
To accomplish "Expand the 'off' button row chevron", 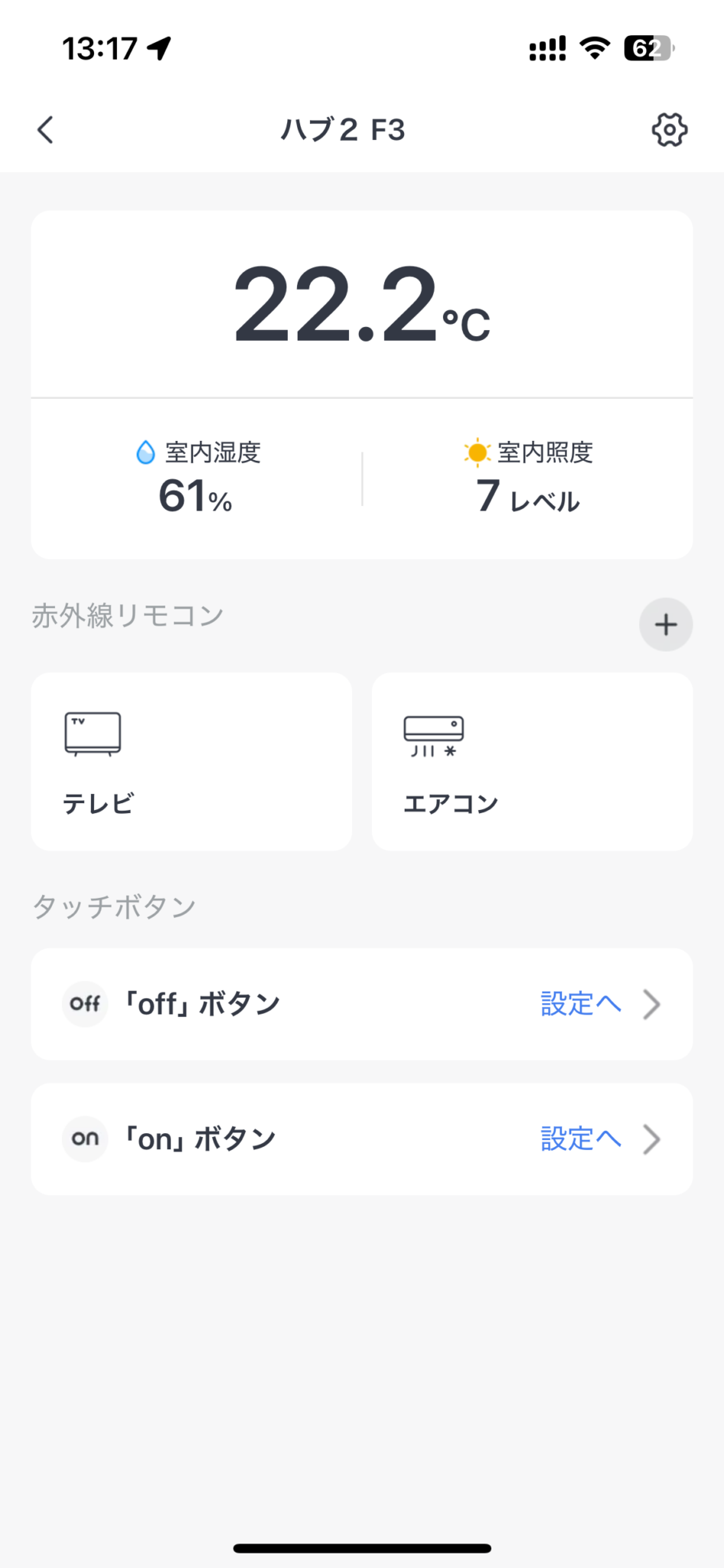I will tap(651, 1004).
